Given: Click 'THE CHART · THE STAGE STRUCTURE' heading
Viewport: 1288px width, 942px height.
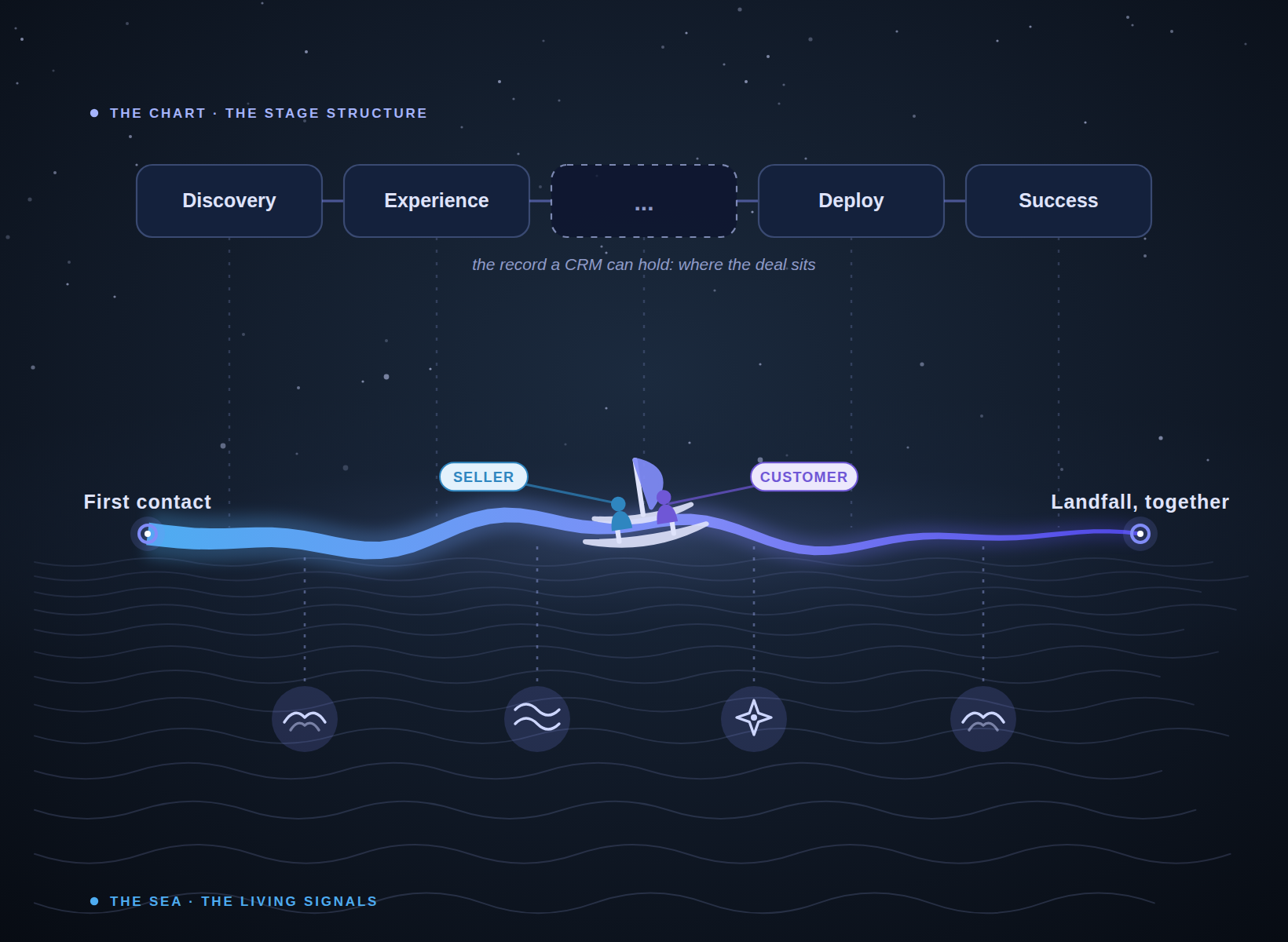Looking at the screenshot, I should [x=269, y=113].
